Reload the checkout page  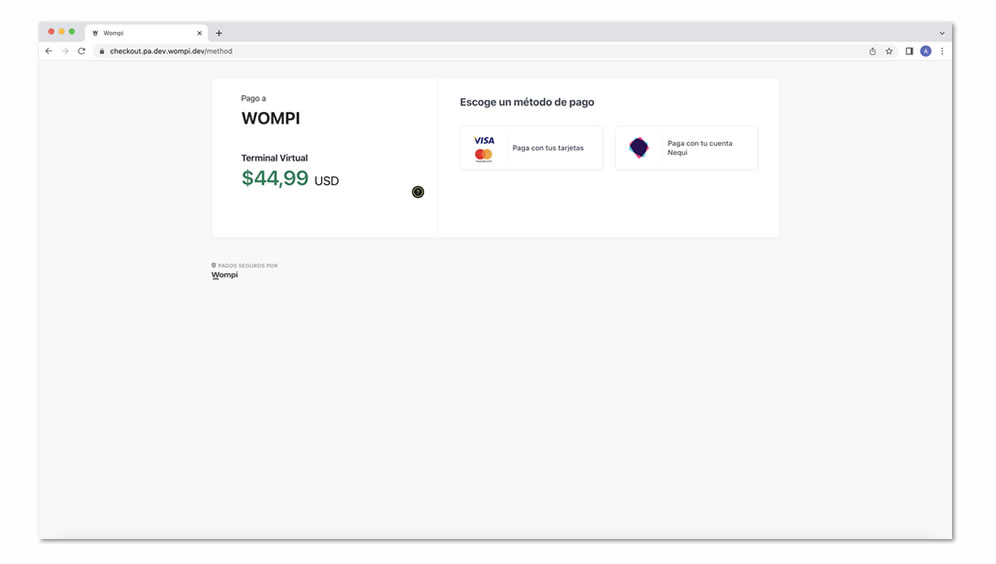point(82,51)
